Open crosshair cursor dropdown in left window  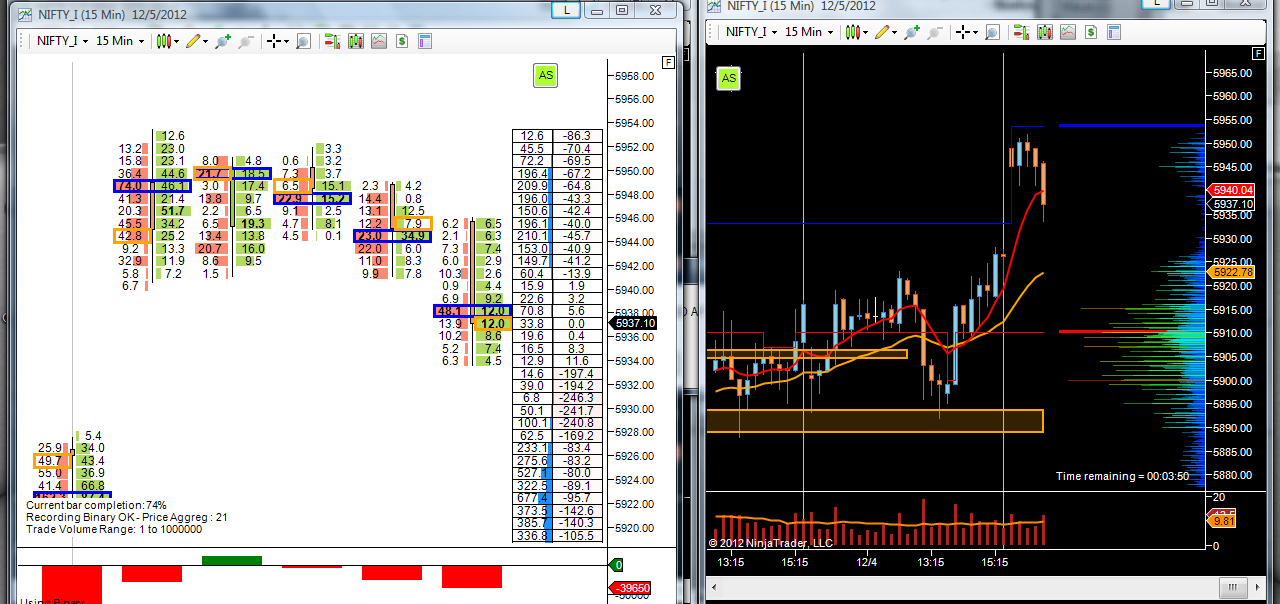point(277,41)
